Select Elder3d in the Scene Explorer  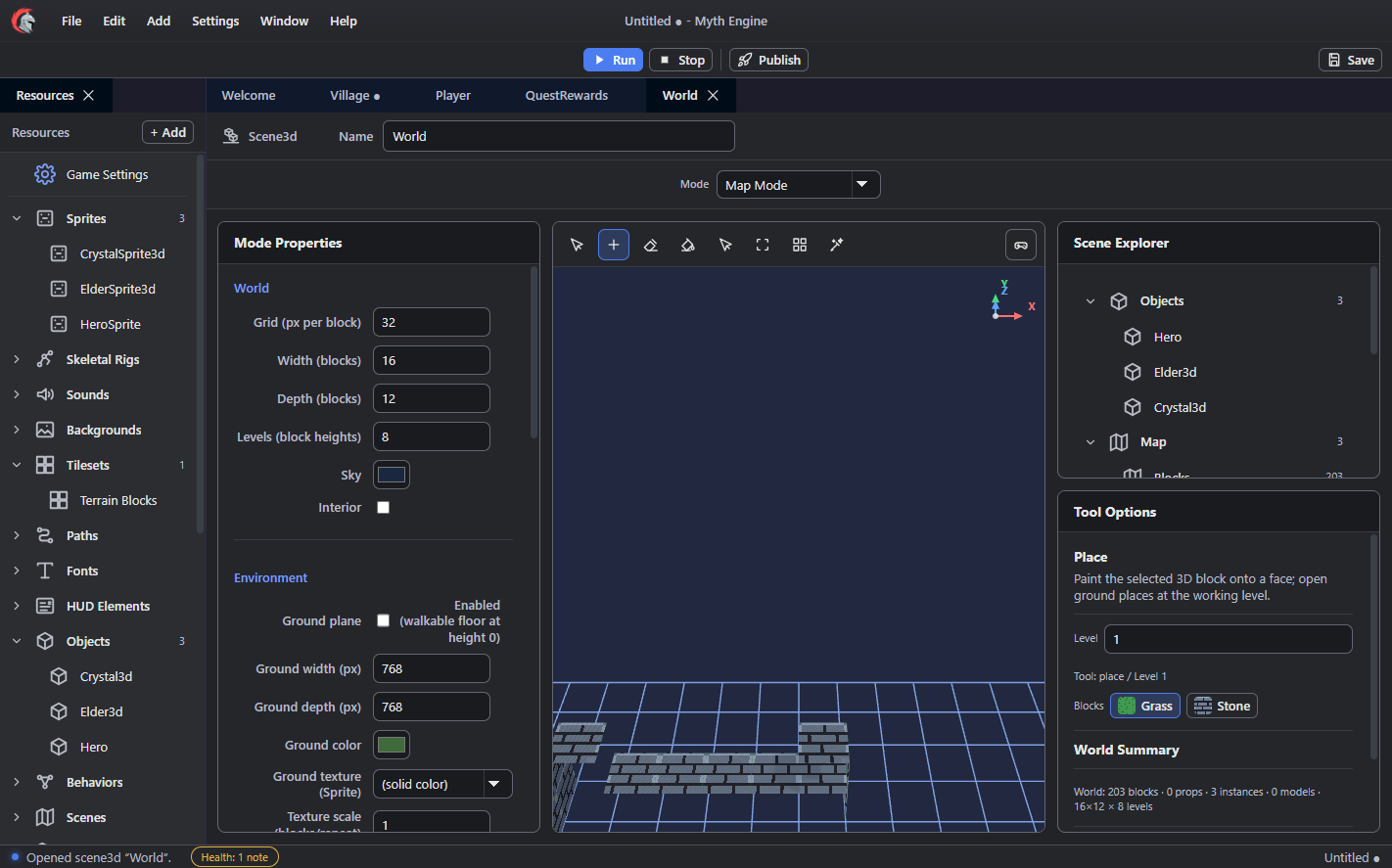pyautogui.click(x=1176, y=372)
